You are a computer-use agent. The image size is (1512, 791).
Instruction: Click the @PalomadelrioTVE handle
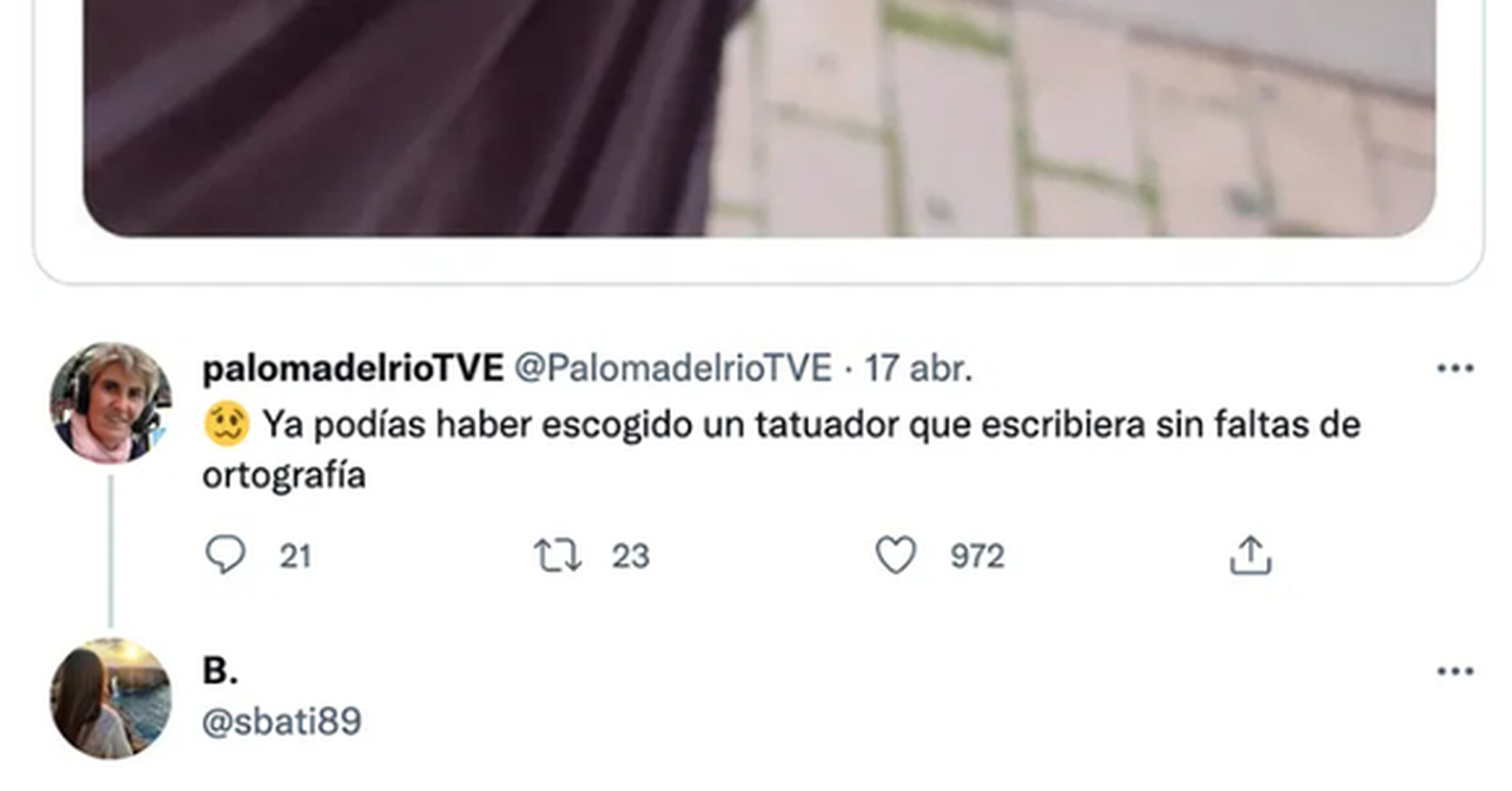pyautogui.click(x=673, y=369)
